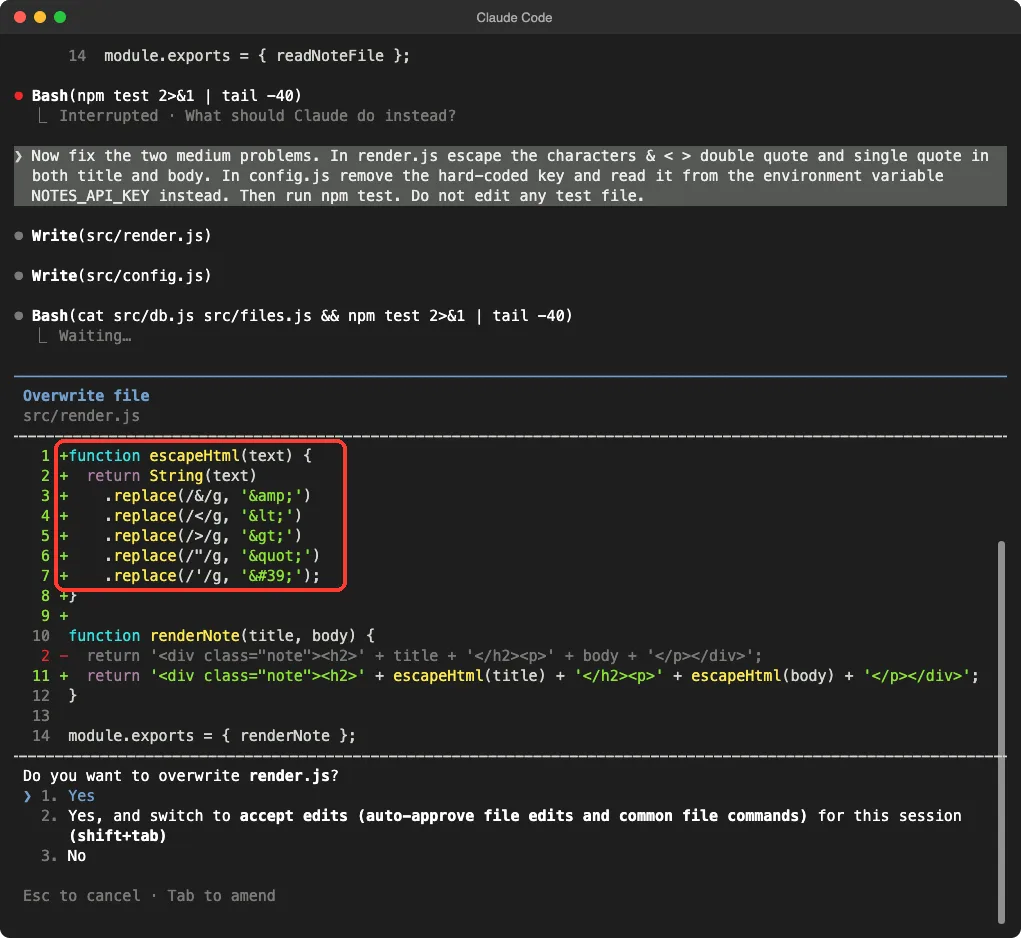
Task: Click the added line using escapeHtml(title)
Action: click(x=532, y=676)
